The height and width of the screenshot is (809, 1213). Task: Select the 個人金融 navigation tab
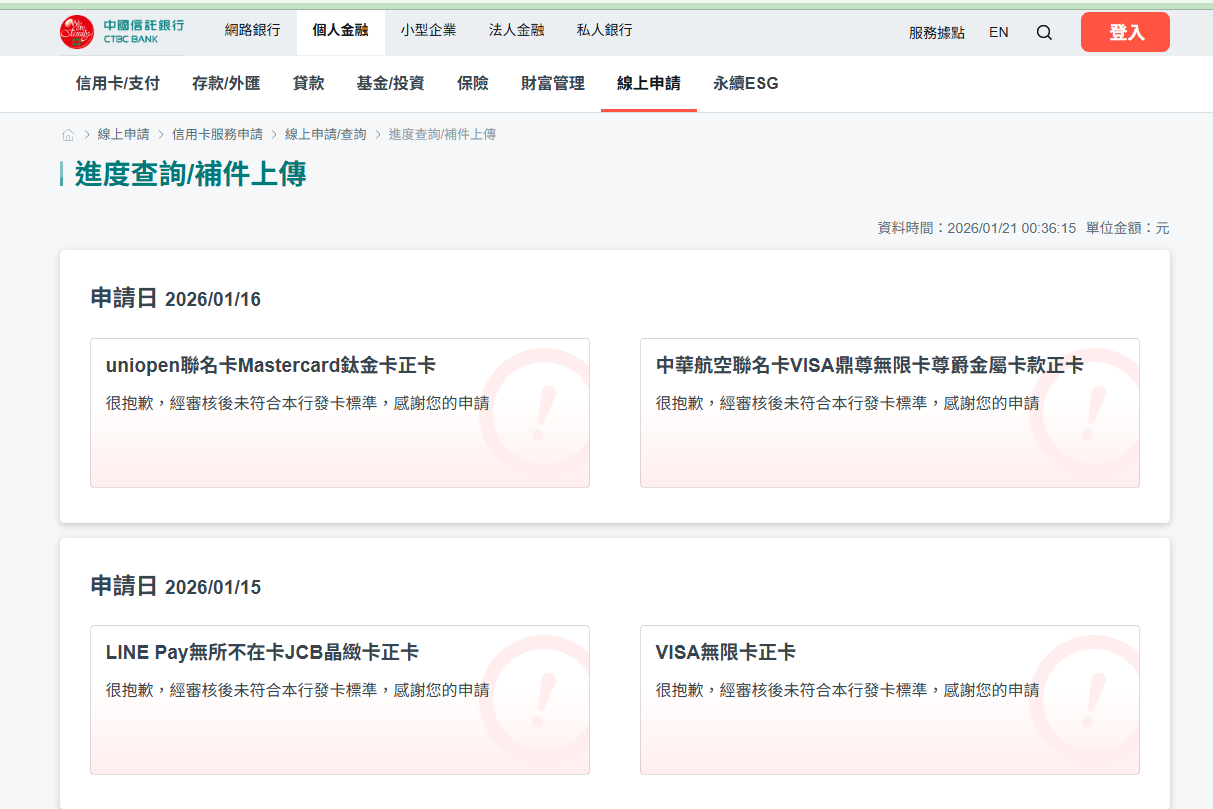click(x=340, y=31)
